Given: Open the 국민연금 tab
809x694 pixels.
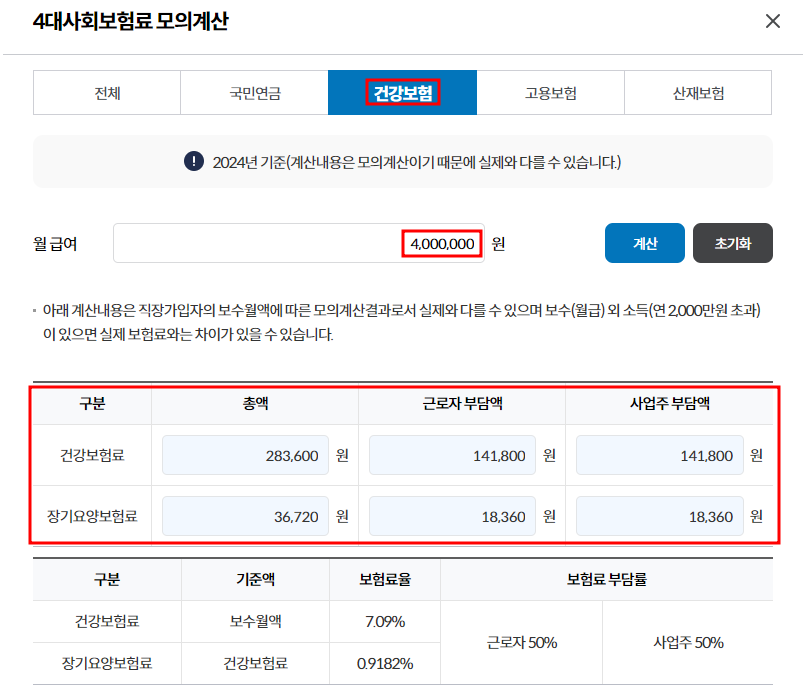Looking at the screenshot, I should [x=254, y=91].
